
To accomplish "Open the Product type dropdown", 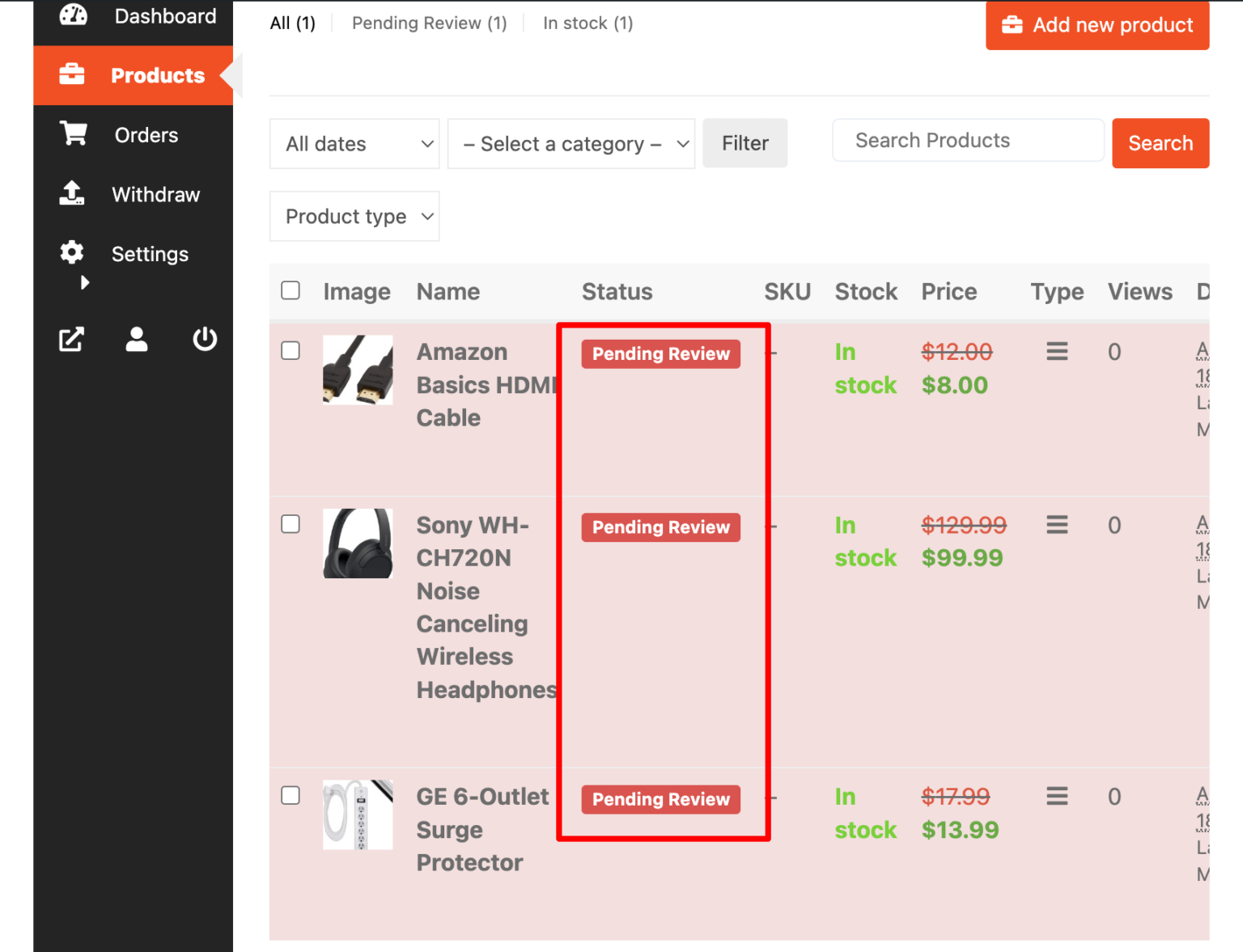I will (x=354, y=216).
